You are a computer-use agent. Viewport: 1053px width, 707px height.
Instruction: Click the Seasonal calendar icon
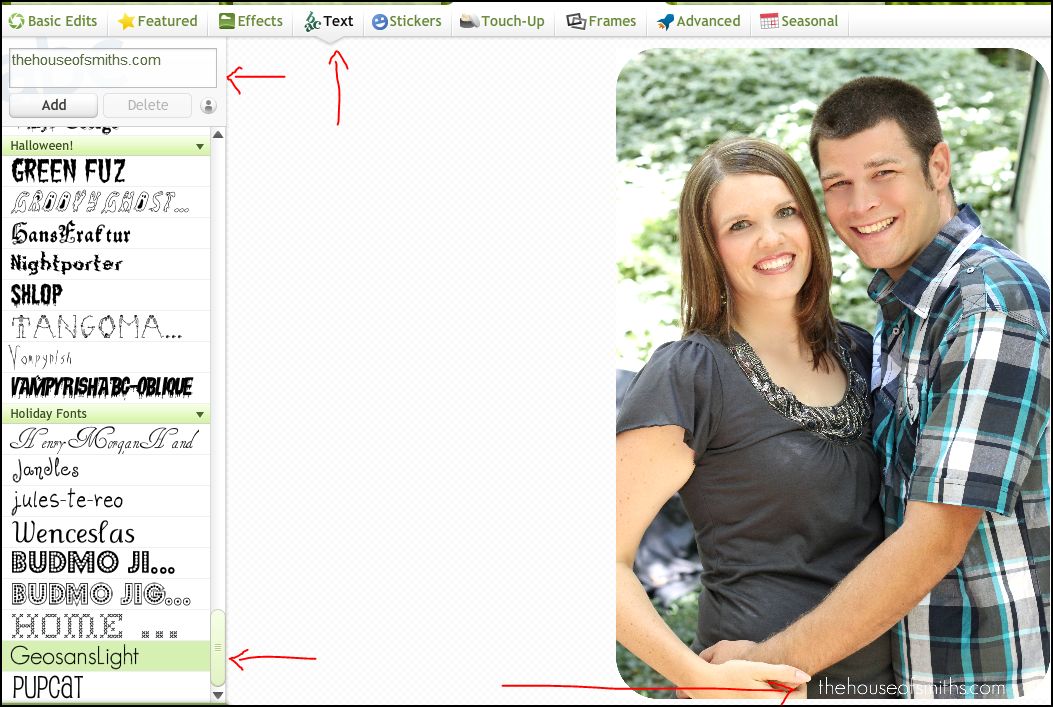point(769,21)
